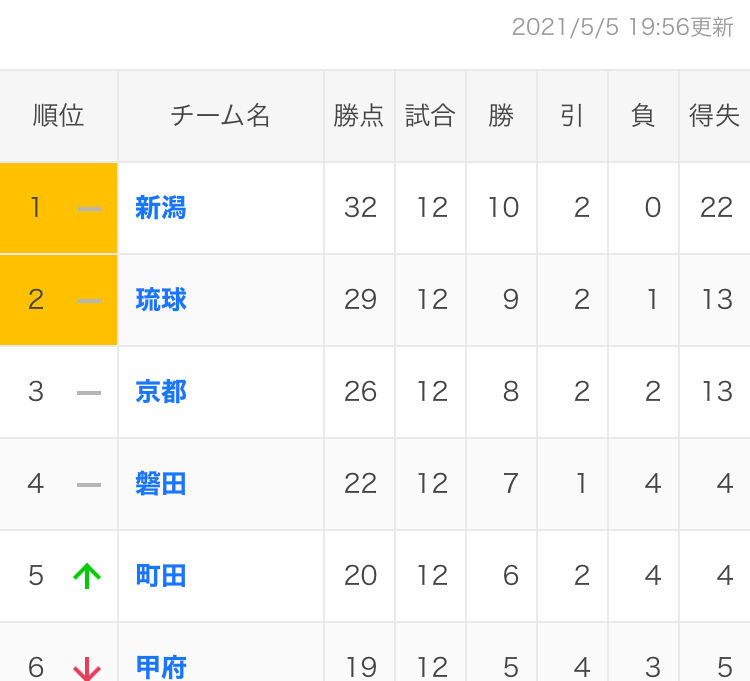750x681 pixels.
Task: Click red down arrow next to rank 6
Action: point(87,669)
